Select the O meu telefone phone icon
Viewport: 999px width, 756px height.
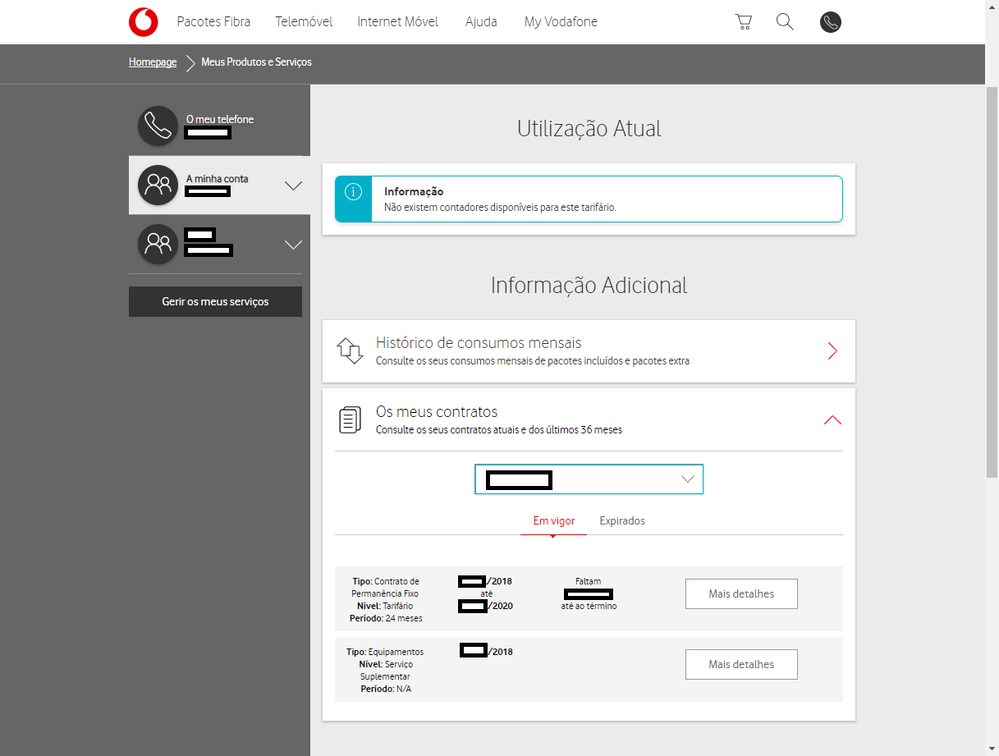pyautogui.click(x=157, y=125)
